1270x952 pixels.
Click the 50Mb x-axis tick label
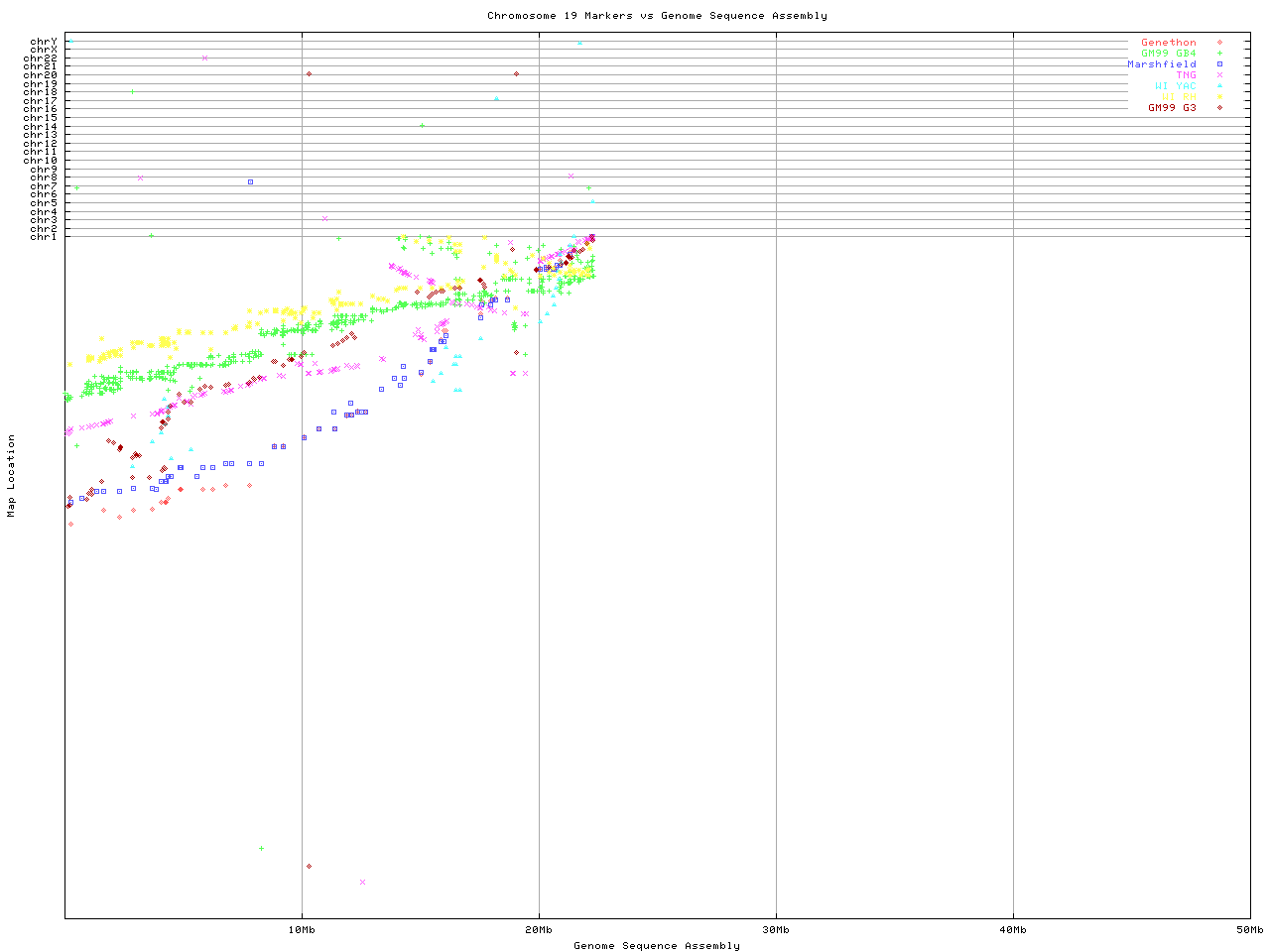coord(1249,930)
